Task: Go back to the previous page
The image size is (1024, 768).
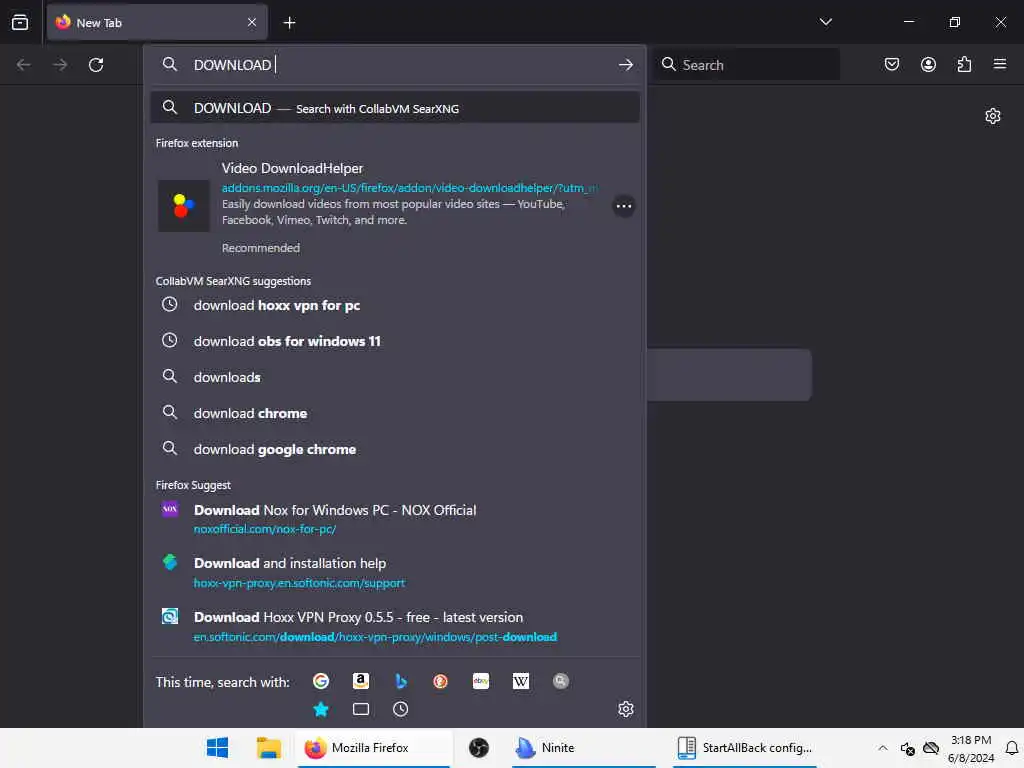Action: (24, 65)
